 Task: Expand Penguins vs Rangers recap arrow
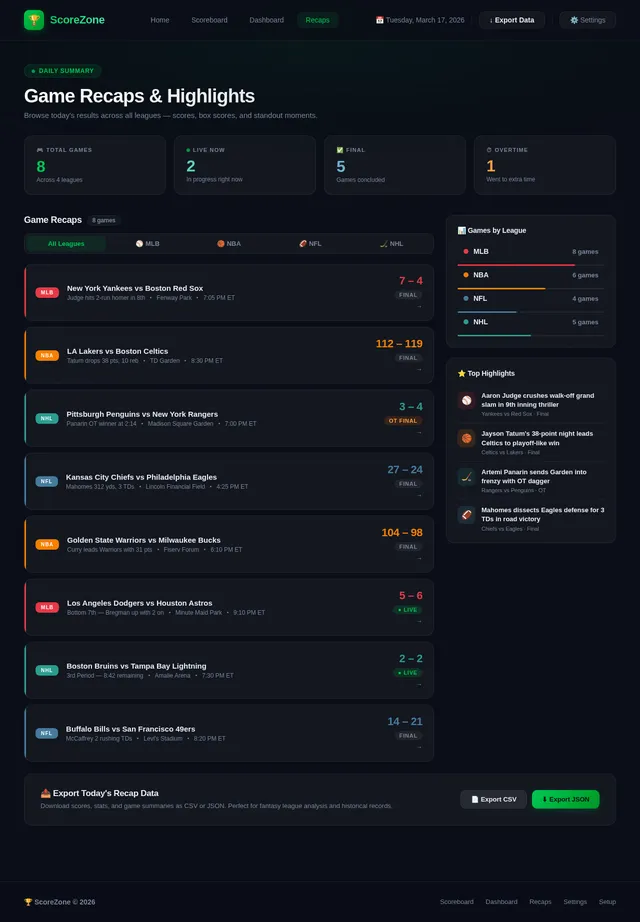point(419,433)
